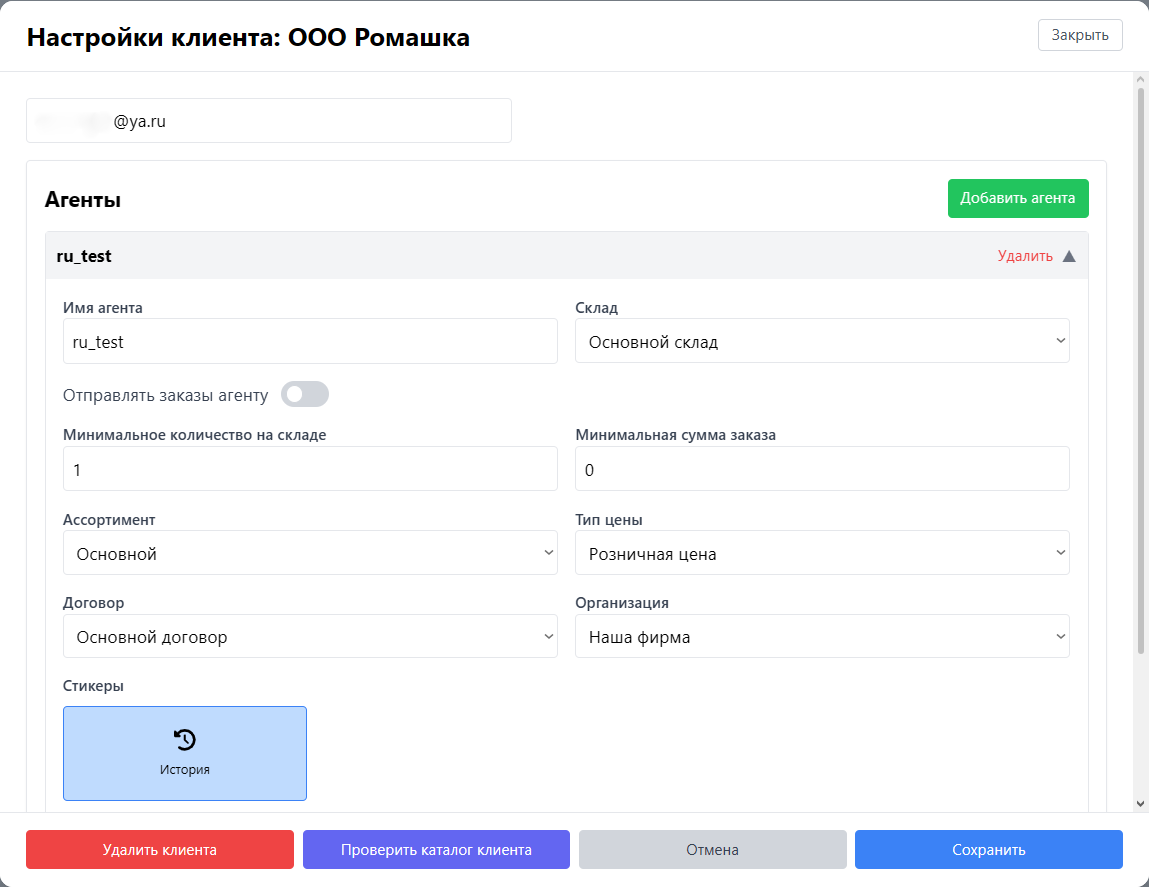Focus the Имя агента input field
Screen dimensions: 1149x887
pyautogui.click(x=310, y=341)
